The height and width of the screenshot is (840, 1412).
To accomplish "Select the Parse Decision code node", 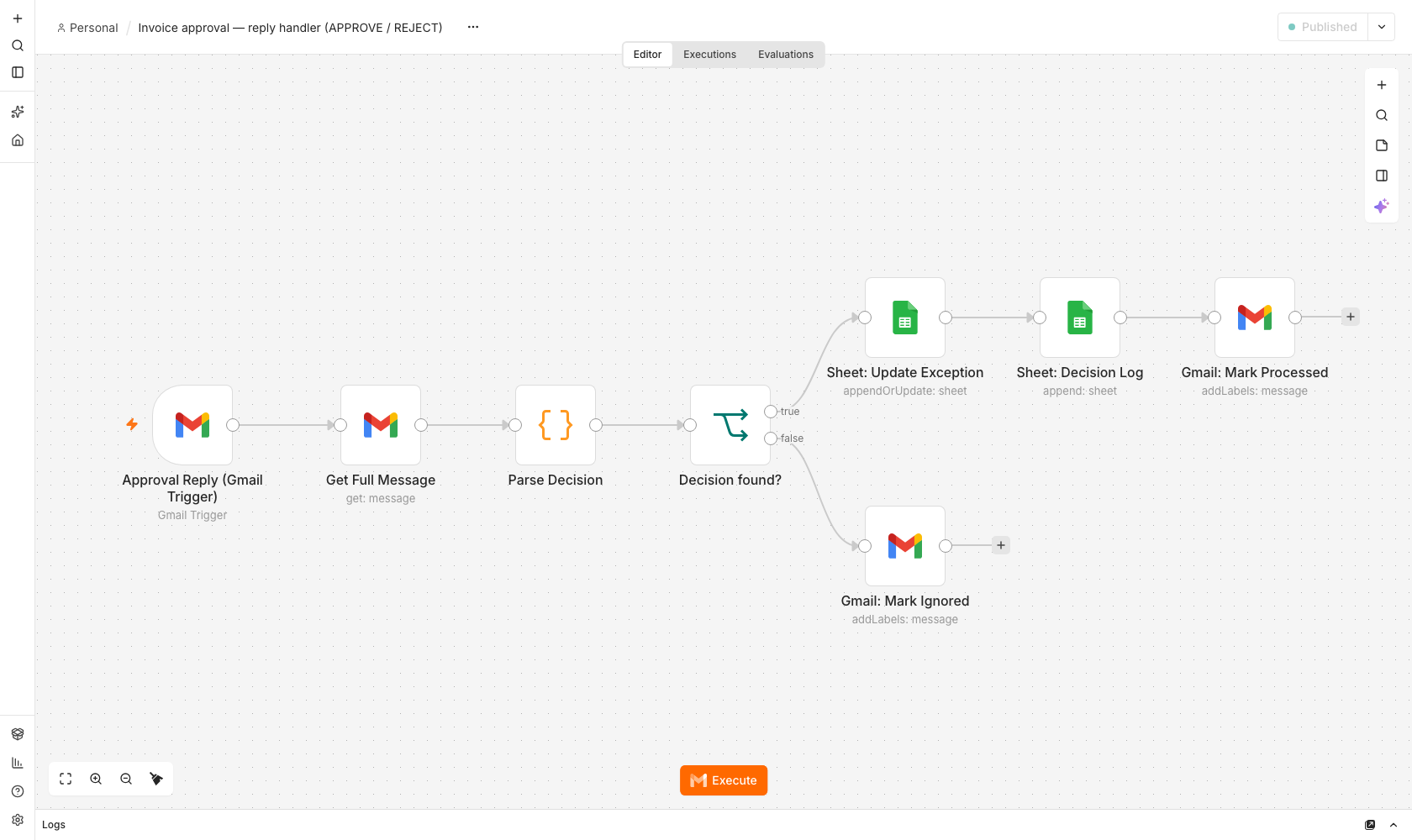I will pos(556,425).
